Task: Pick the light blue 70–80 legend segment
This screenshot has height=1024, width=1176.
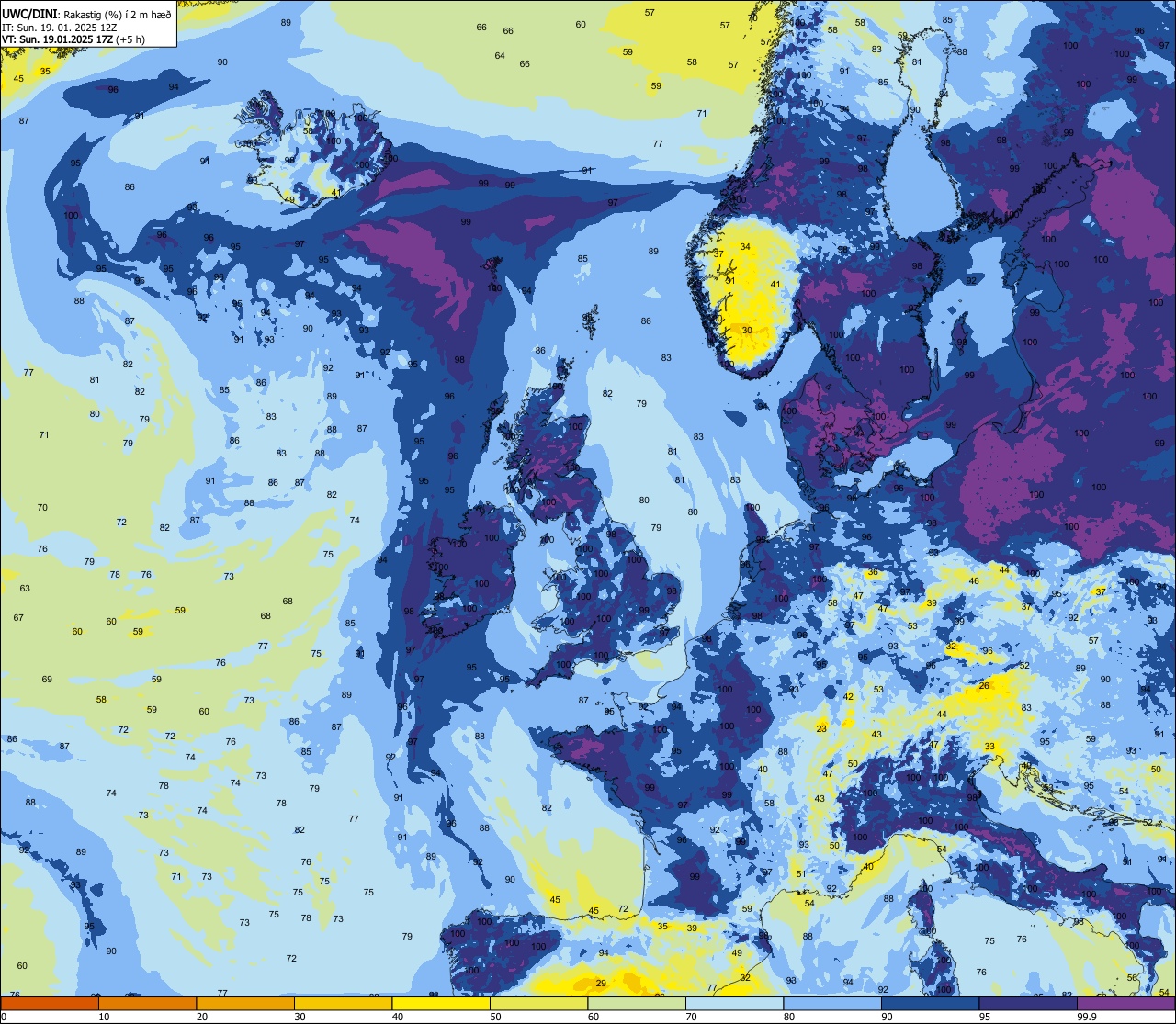Action: pyautogui.click(x=734, y=1003)
